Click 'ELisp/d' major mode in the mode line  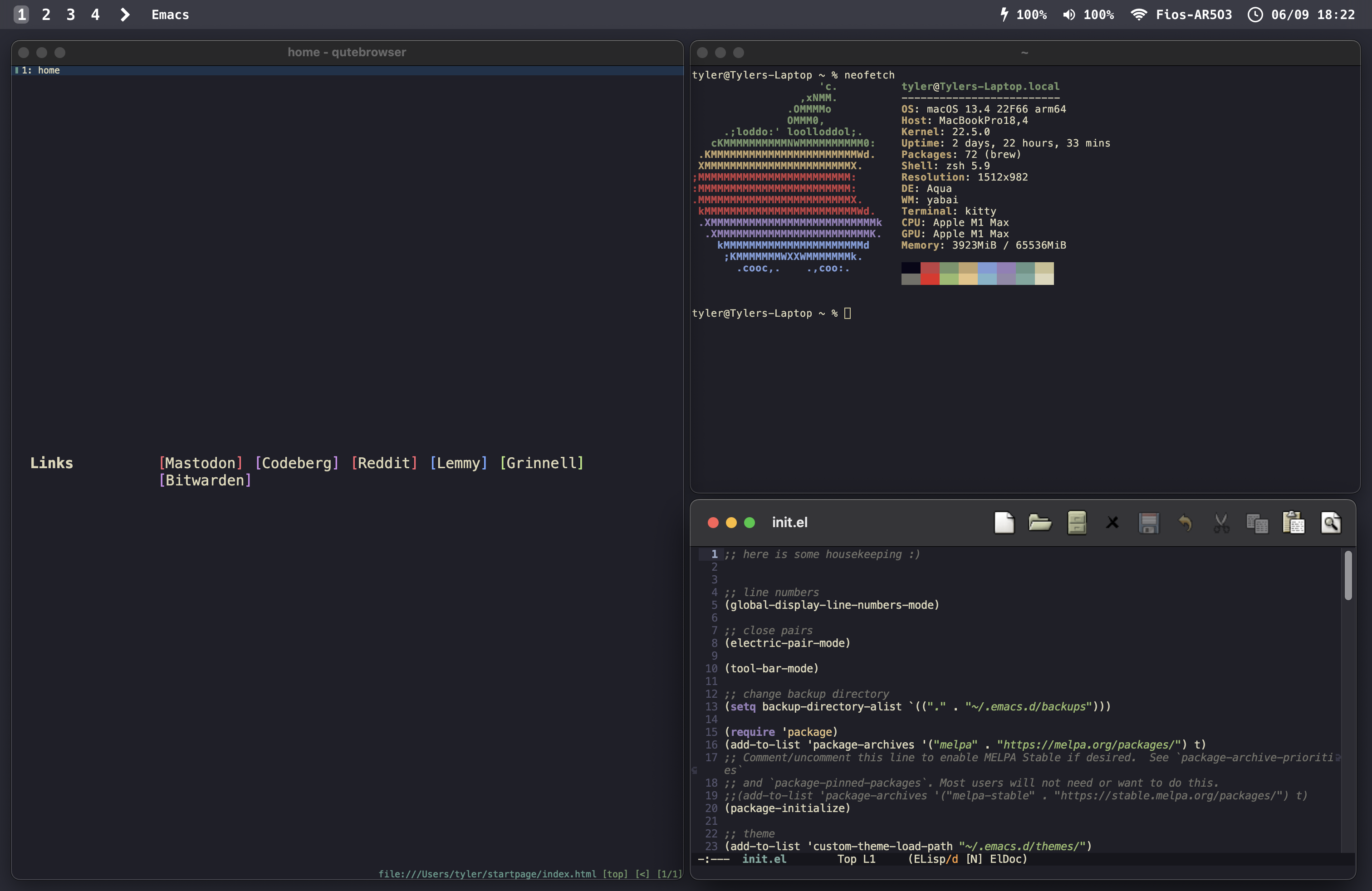coord(936,859)
